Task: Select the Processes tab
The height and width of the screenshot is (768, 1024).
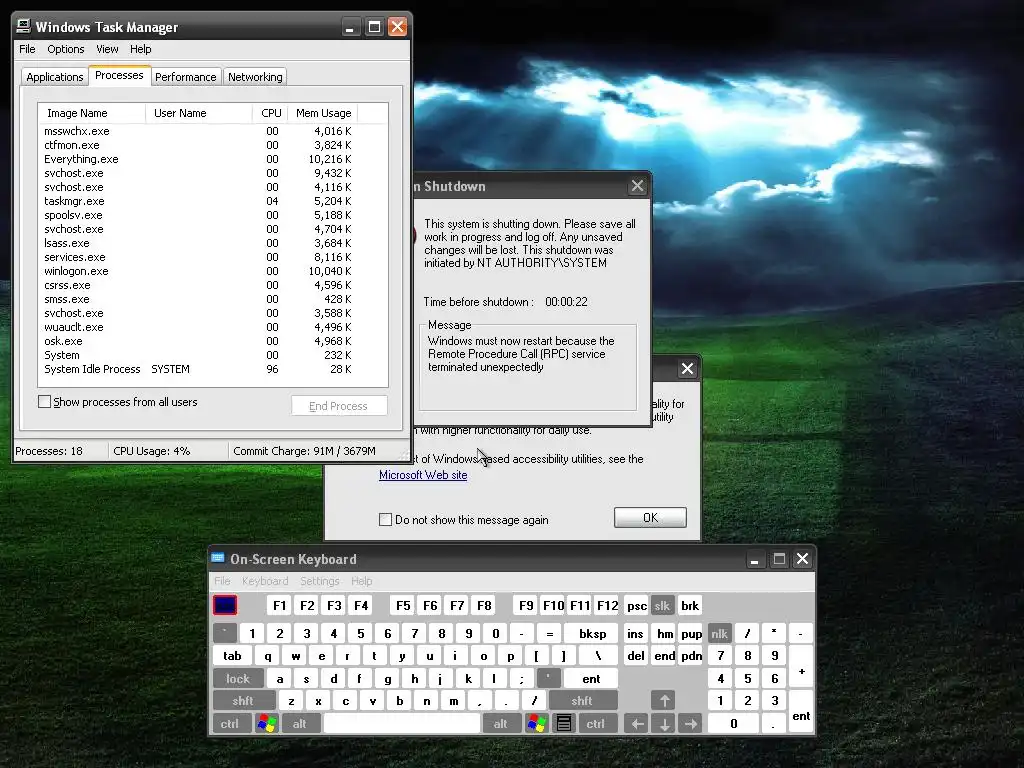Action: (x=119, y=76)
